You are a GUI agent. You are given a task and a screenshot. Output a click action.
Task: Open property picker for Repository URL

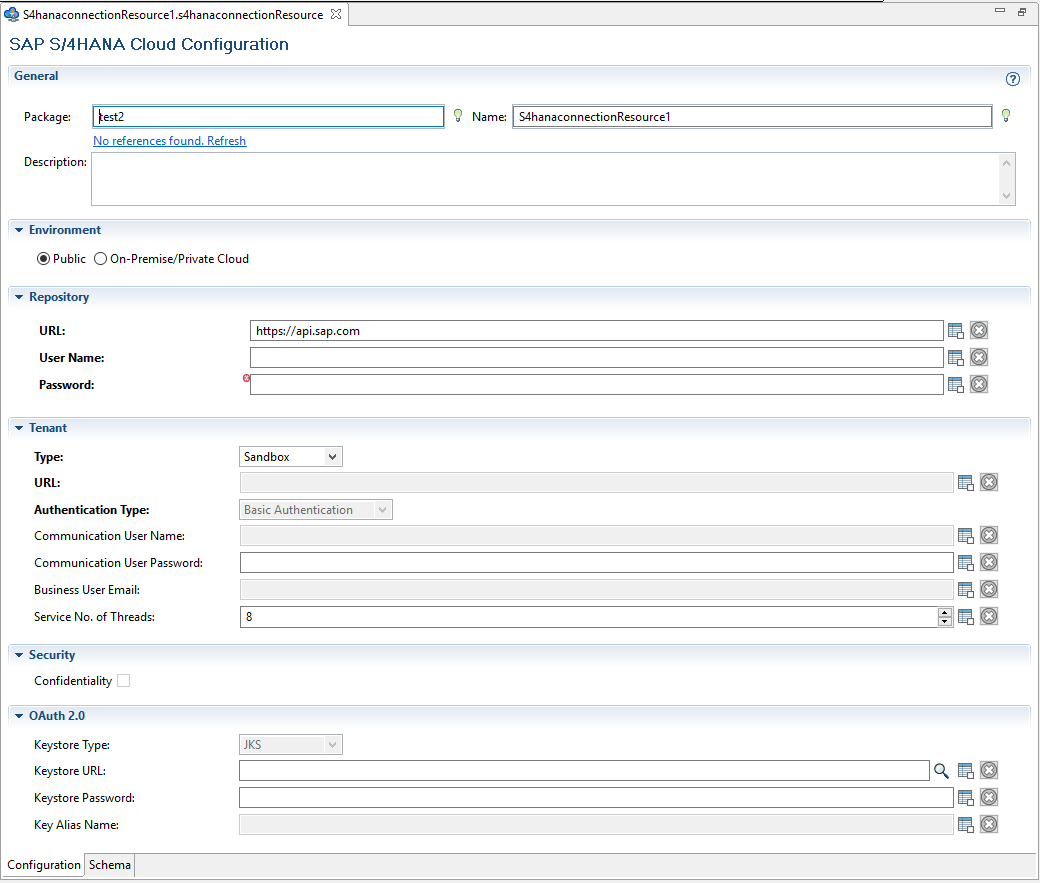pos(956,330)
